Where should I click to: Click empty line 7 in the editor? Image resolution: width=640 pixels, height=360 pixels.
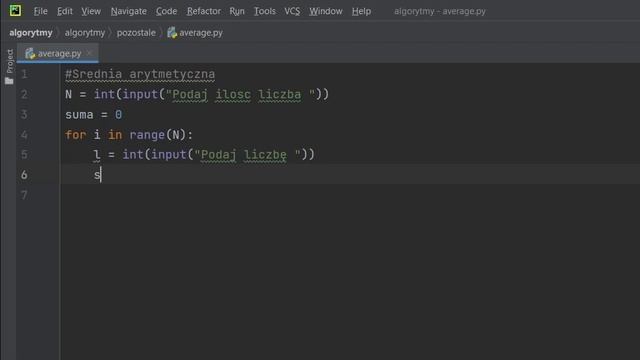pyautogui.click(x=350, y=195)
